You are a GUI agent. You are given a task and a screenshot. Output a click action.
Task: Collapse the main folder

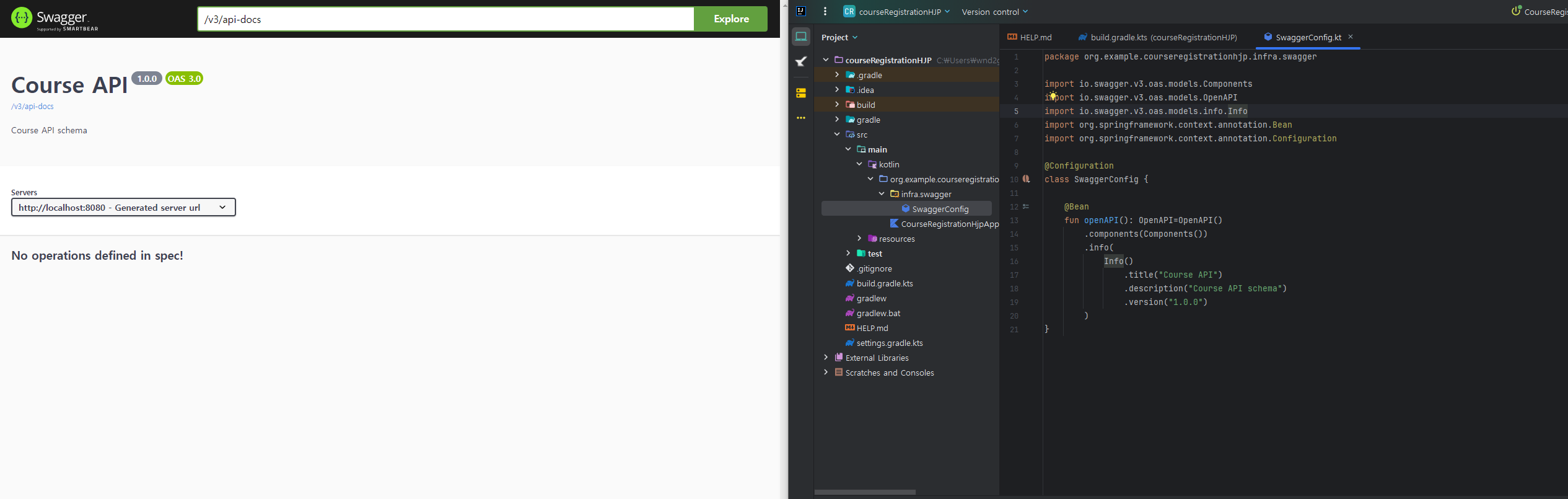(848, 149)
